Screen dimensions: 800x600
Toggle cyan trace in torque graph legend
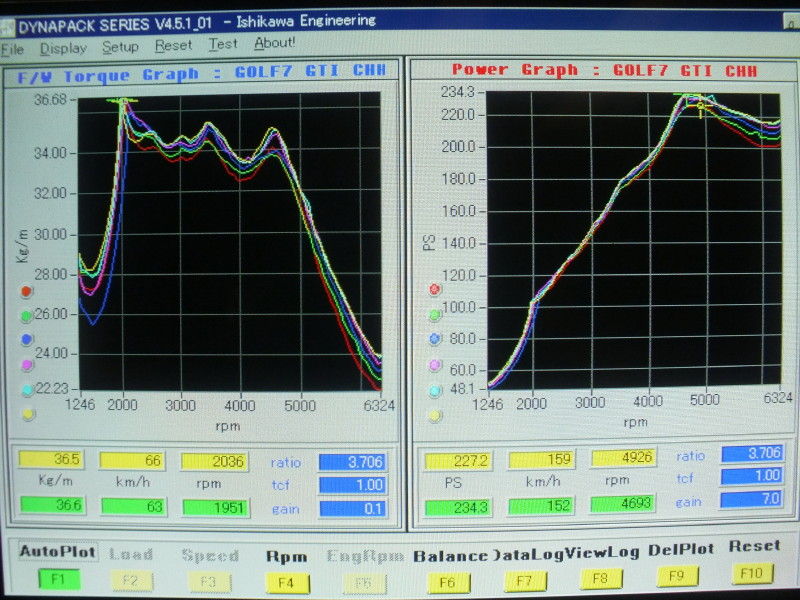point(28,390)
